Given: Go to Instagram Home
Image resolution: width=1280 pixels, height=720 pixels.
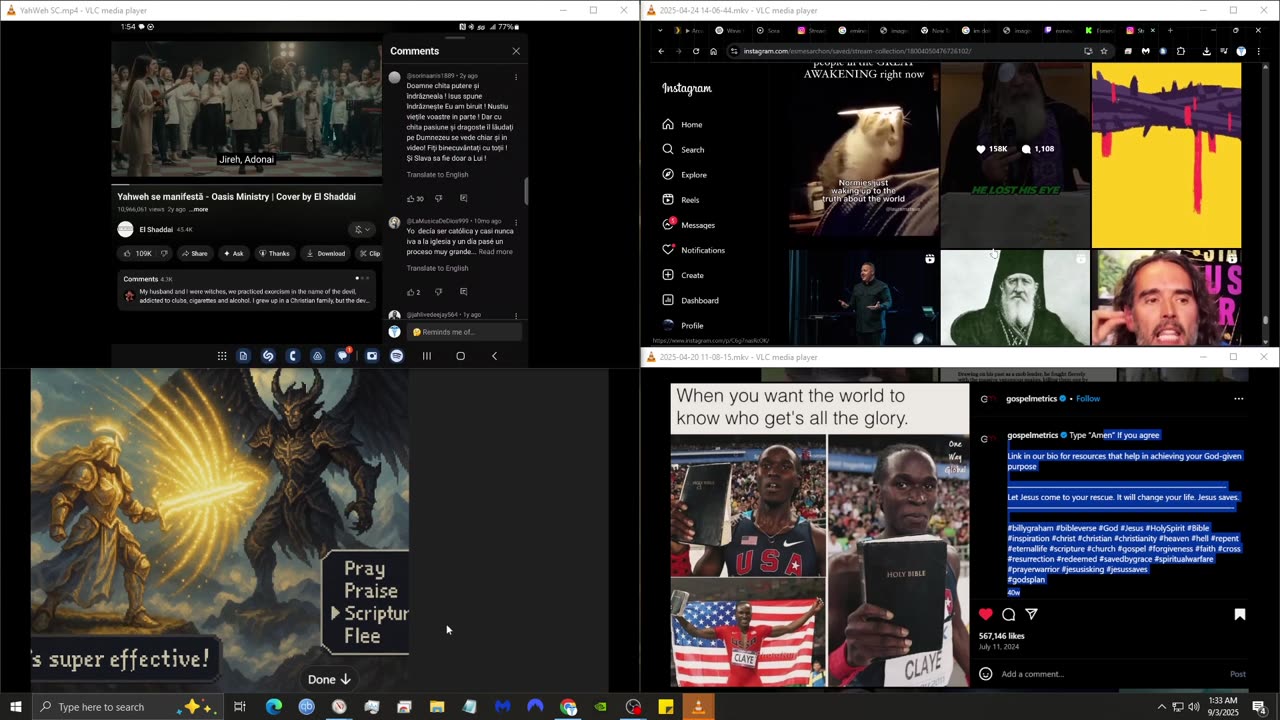Looking at the screenshot, I should click(x=682, y=124).
